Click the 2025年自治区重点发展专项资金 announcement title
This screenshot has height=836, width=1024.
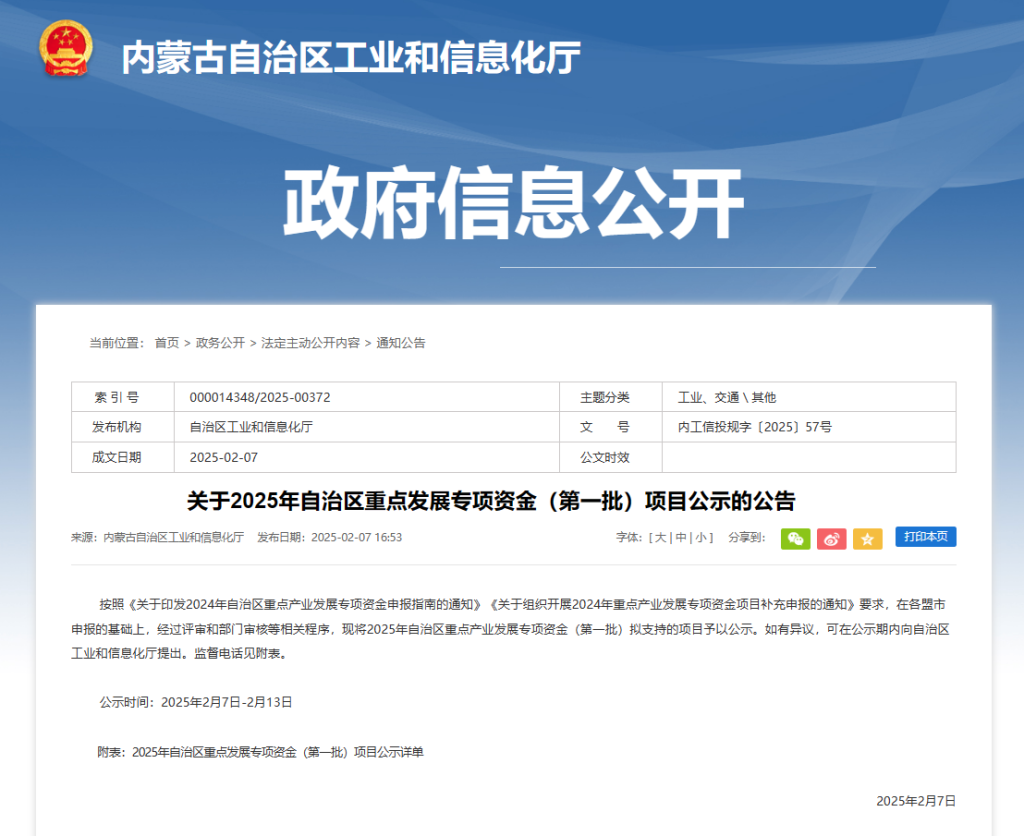click(491, 500)
